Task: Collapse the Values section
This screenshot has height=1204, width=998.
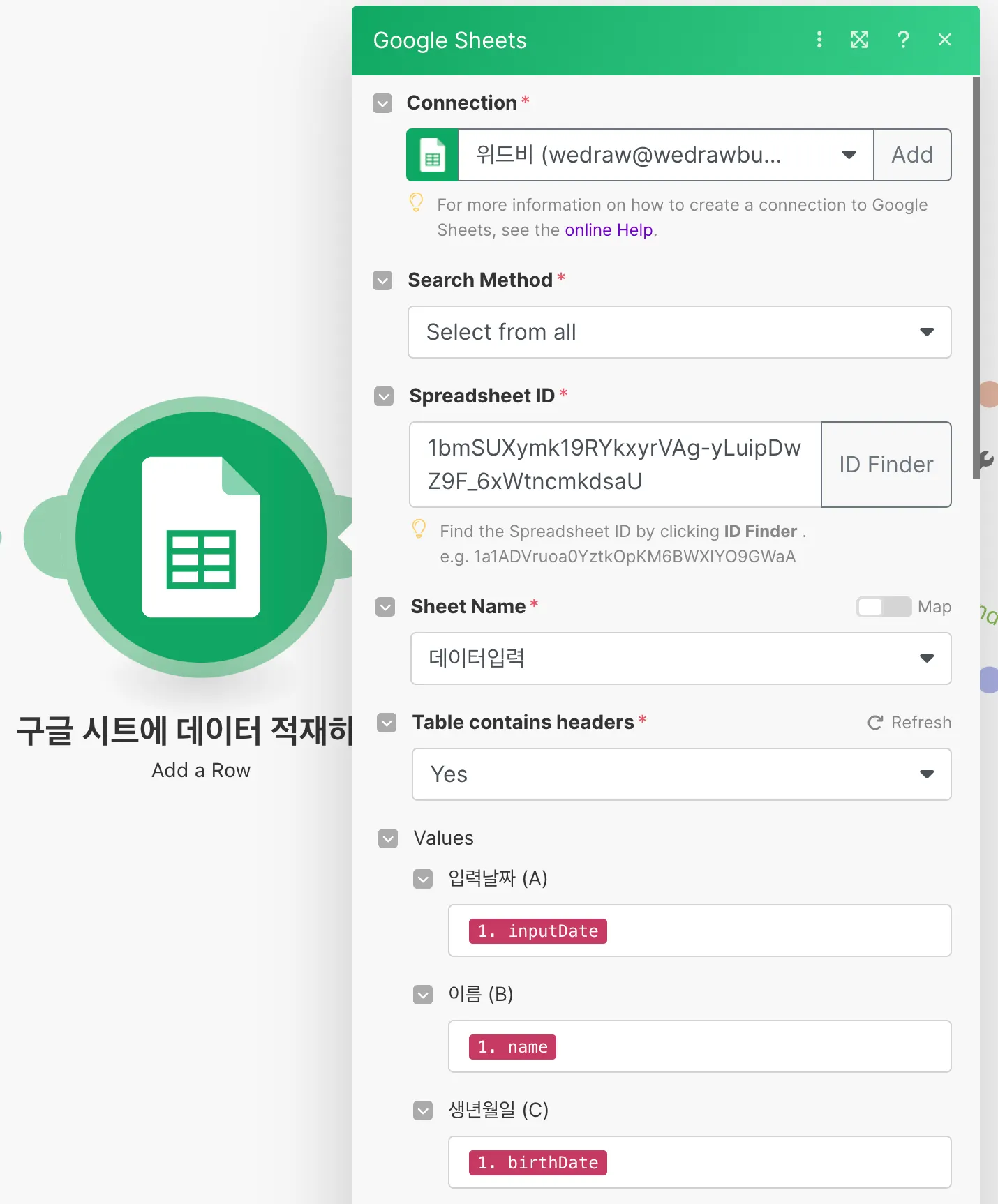Action: point(388,838)
